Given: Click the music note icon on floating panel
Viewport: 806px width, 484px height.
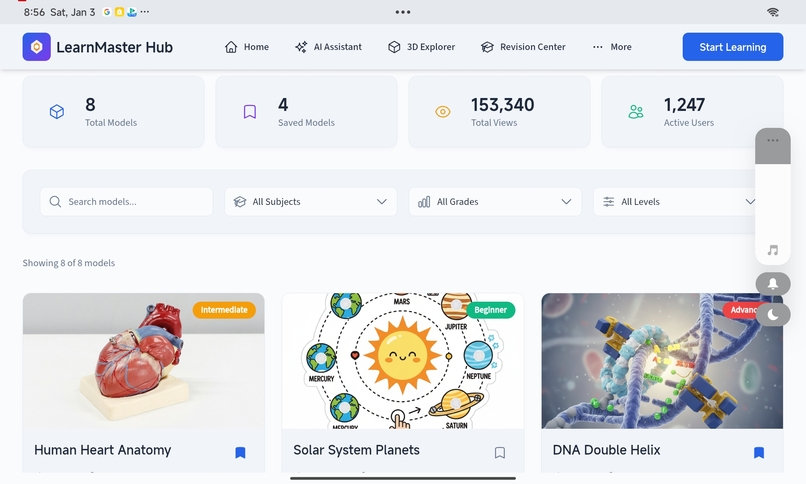Looking at the screenshot, I should point(773,250).
